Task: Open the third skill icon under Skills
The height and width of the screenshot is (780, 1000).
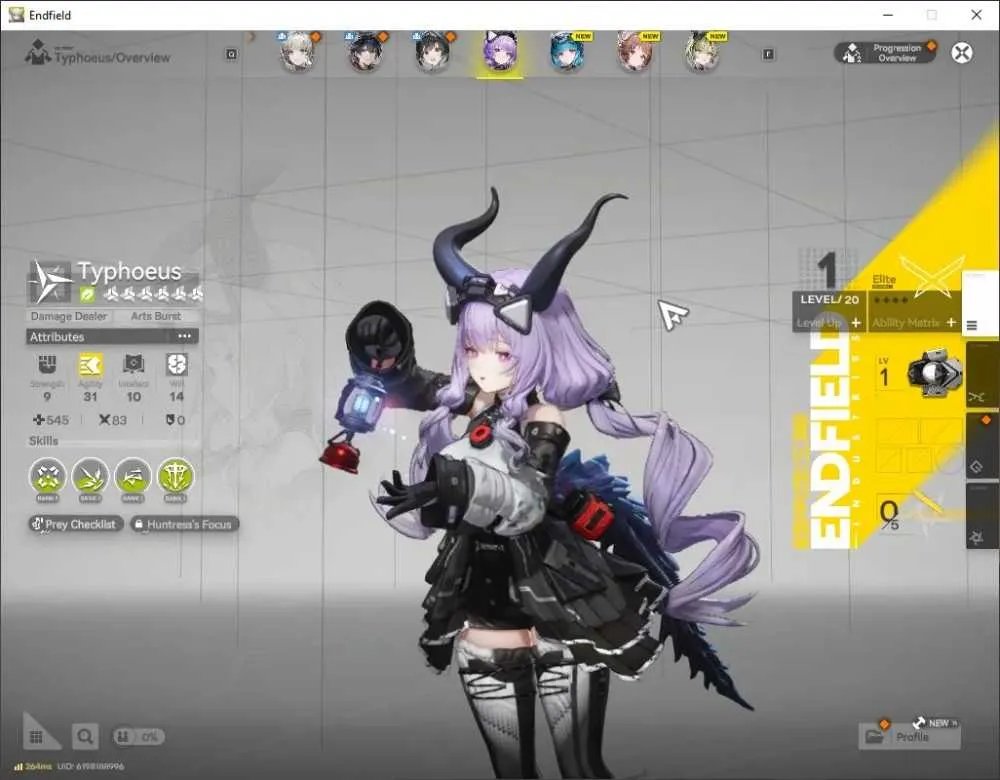Action: click(133, 476)
